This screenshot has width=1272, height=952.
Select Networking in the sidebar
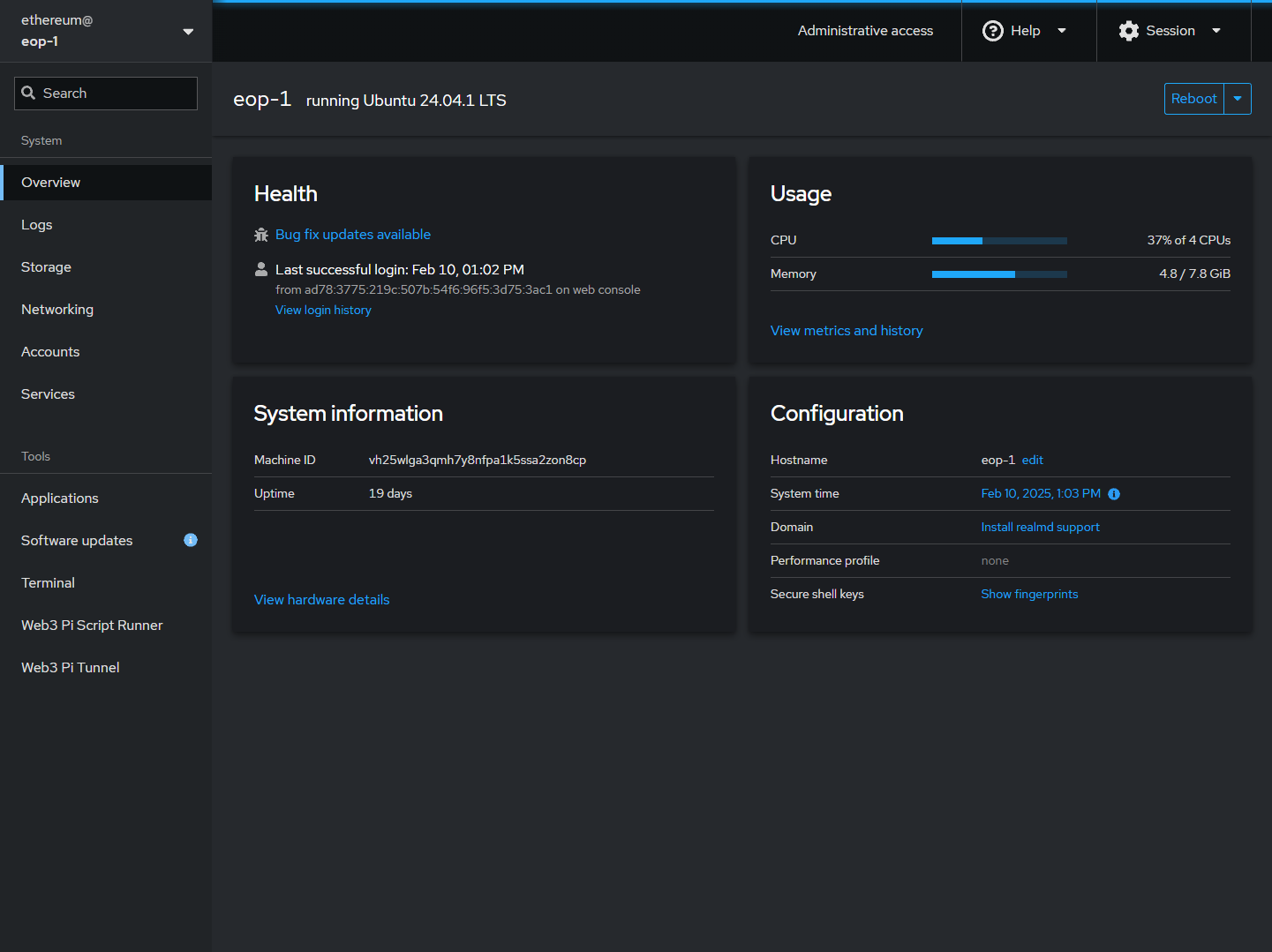(x=57, y=310)
